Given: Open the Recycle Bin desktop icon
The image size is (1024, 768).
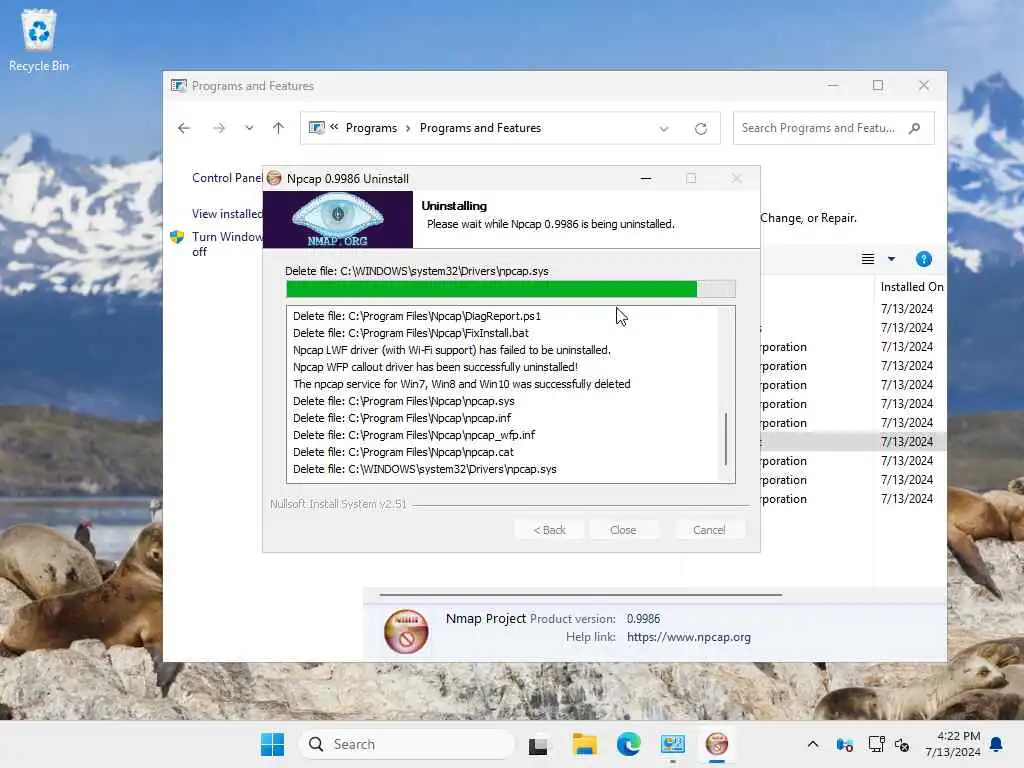Looking at the screenshot, I should (39, 41).
